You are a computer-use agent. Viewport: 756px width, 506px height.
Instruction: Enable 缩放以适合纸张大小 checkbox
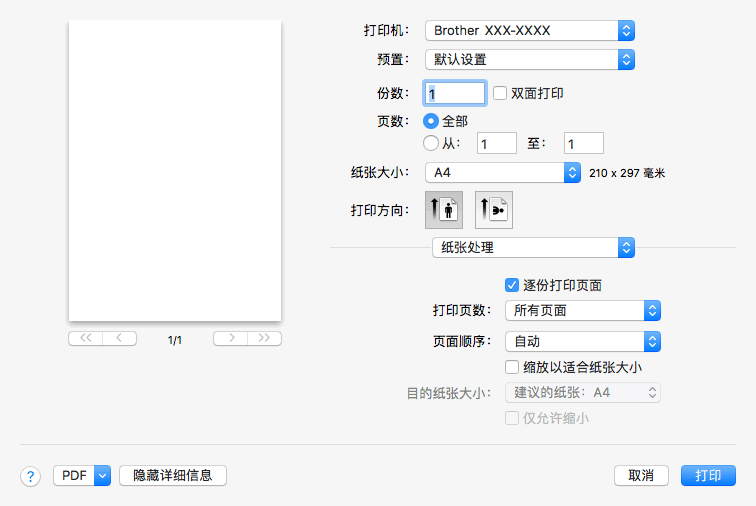(x=513, y=367)
